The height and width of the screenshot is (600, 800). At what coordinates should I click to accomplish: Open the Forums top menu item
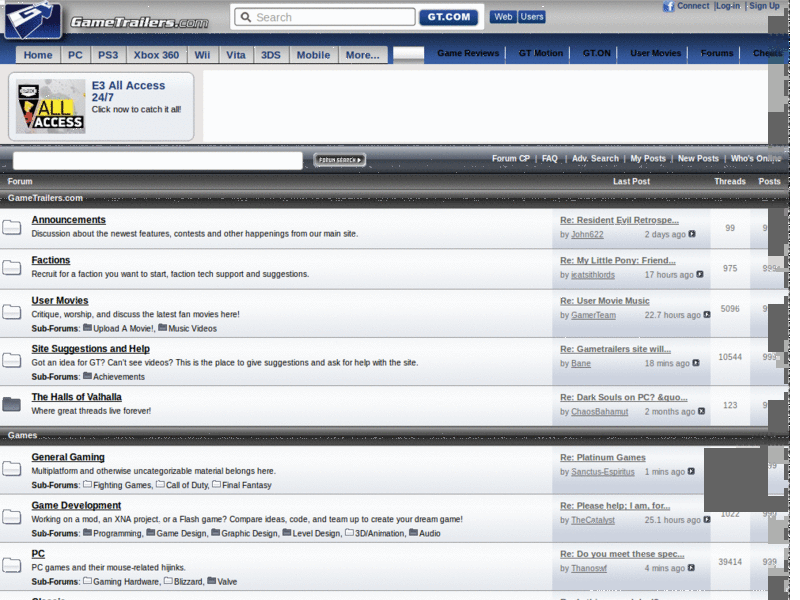[717, 53]
